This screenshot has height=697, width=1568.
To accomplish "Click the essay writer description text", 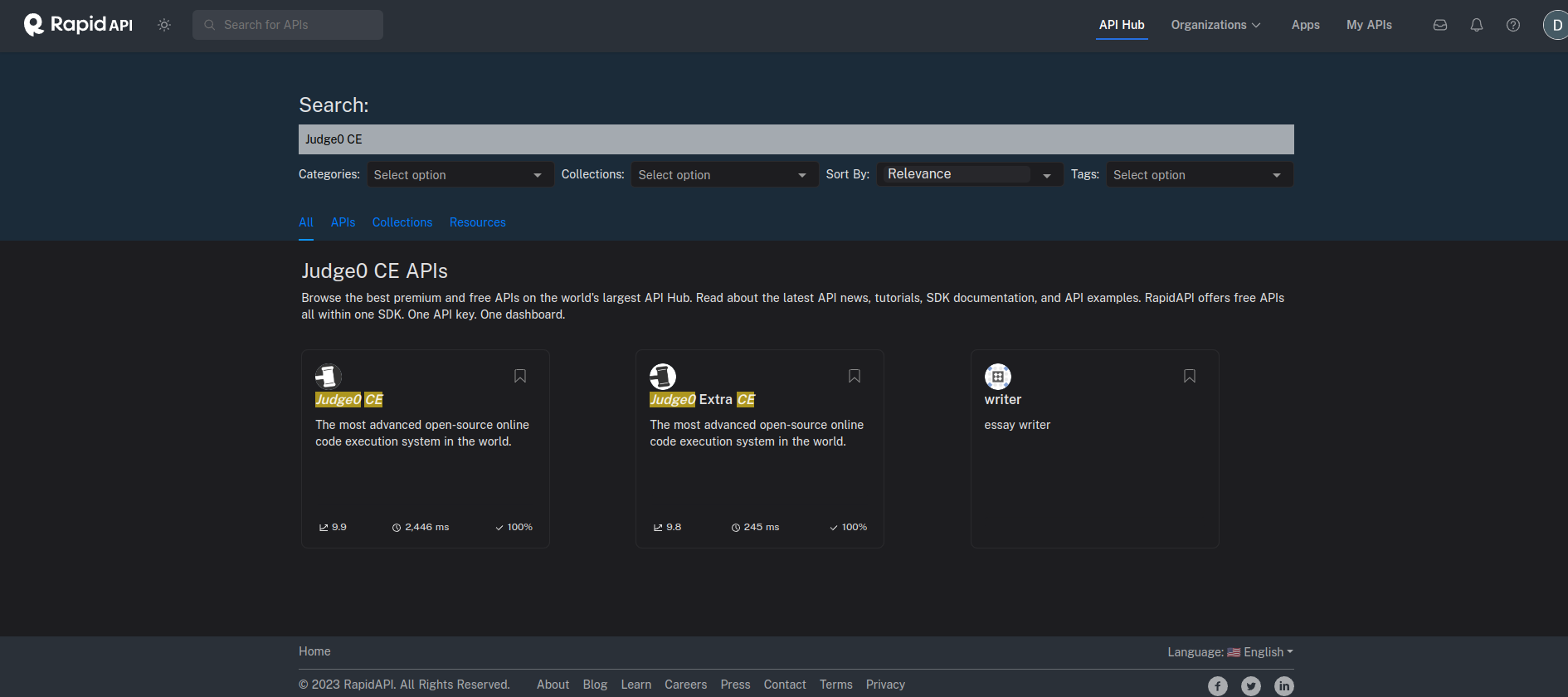I will coord(1017,425).
